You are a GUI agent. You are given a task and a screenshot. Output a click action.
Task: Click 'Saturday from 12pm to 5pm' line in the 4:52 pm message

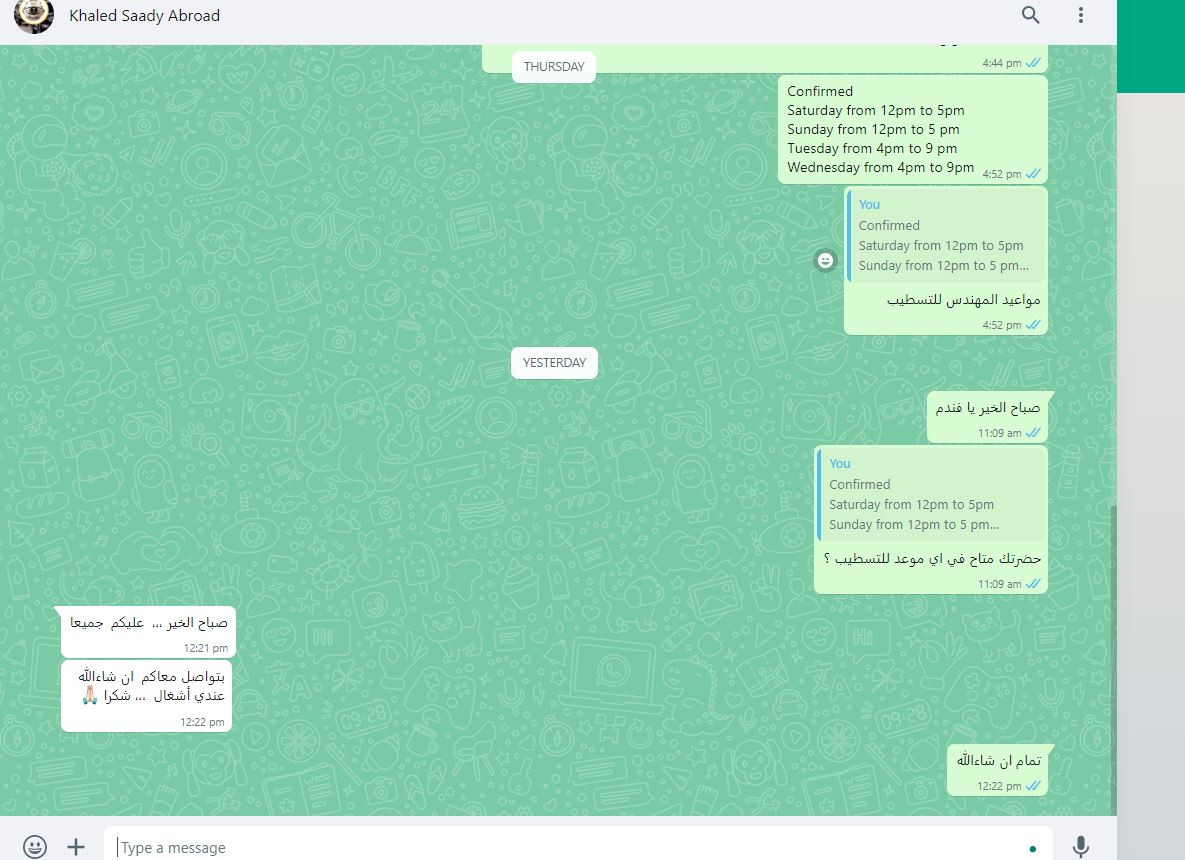[x=876, y=110]
